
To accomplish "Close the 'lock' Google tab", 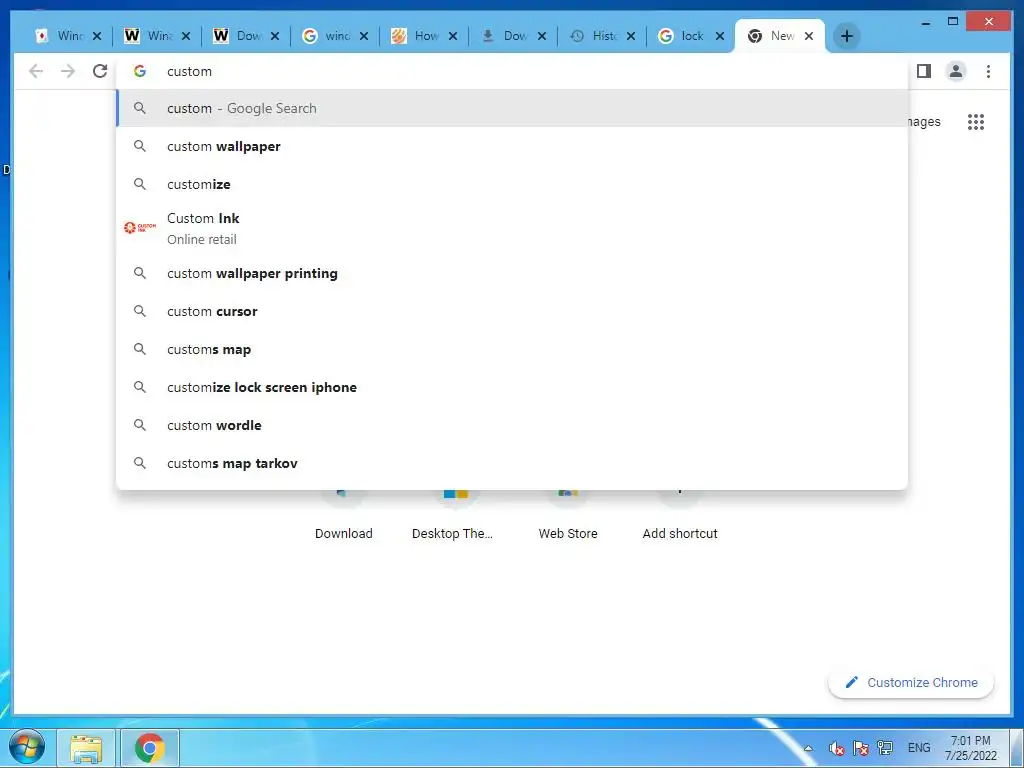I will [720, 36].
